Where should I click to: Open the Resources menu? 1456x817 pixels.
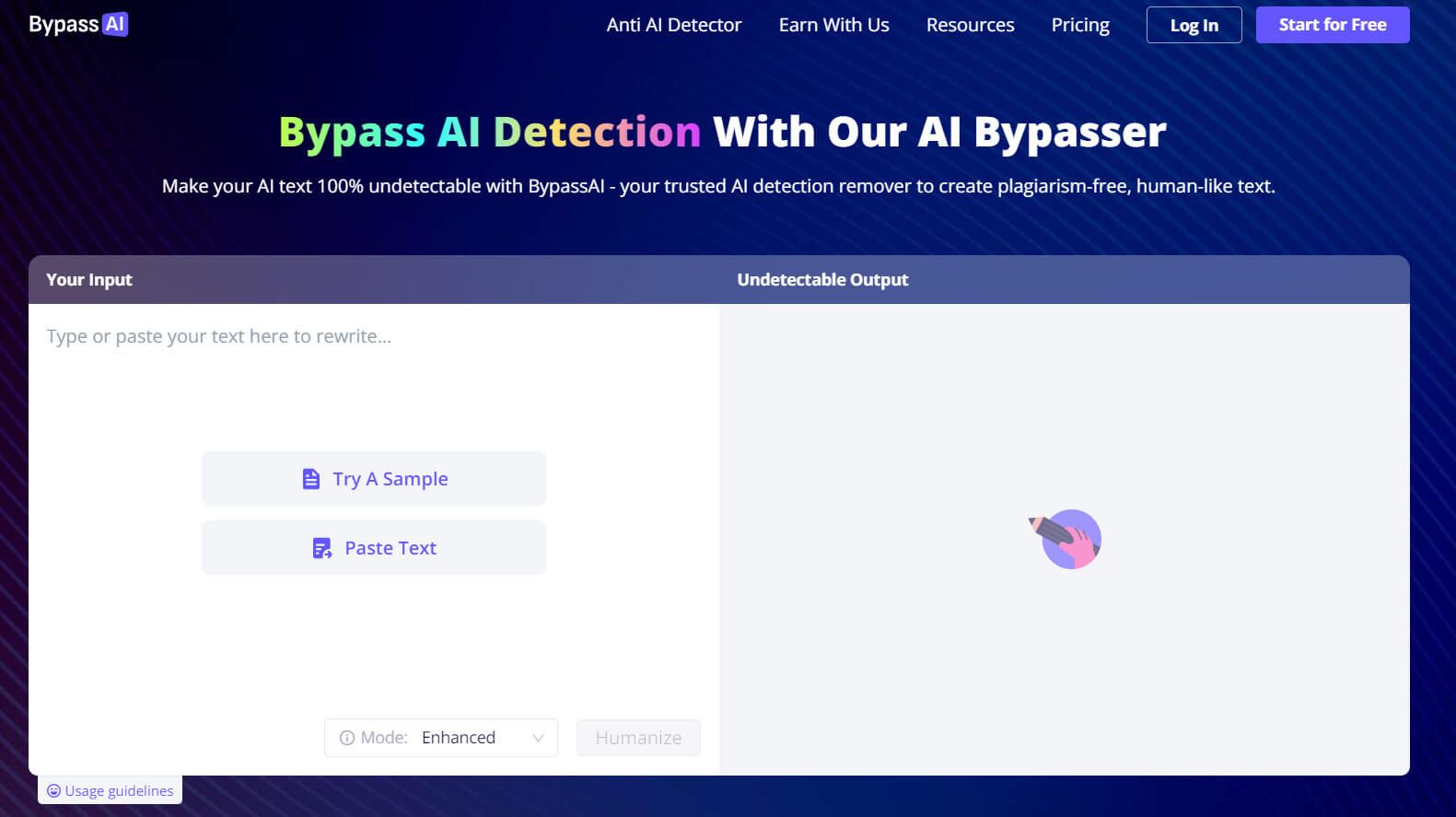pyautogui.click(x=970, y=25)
